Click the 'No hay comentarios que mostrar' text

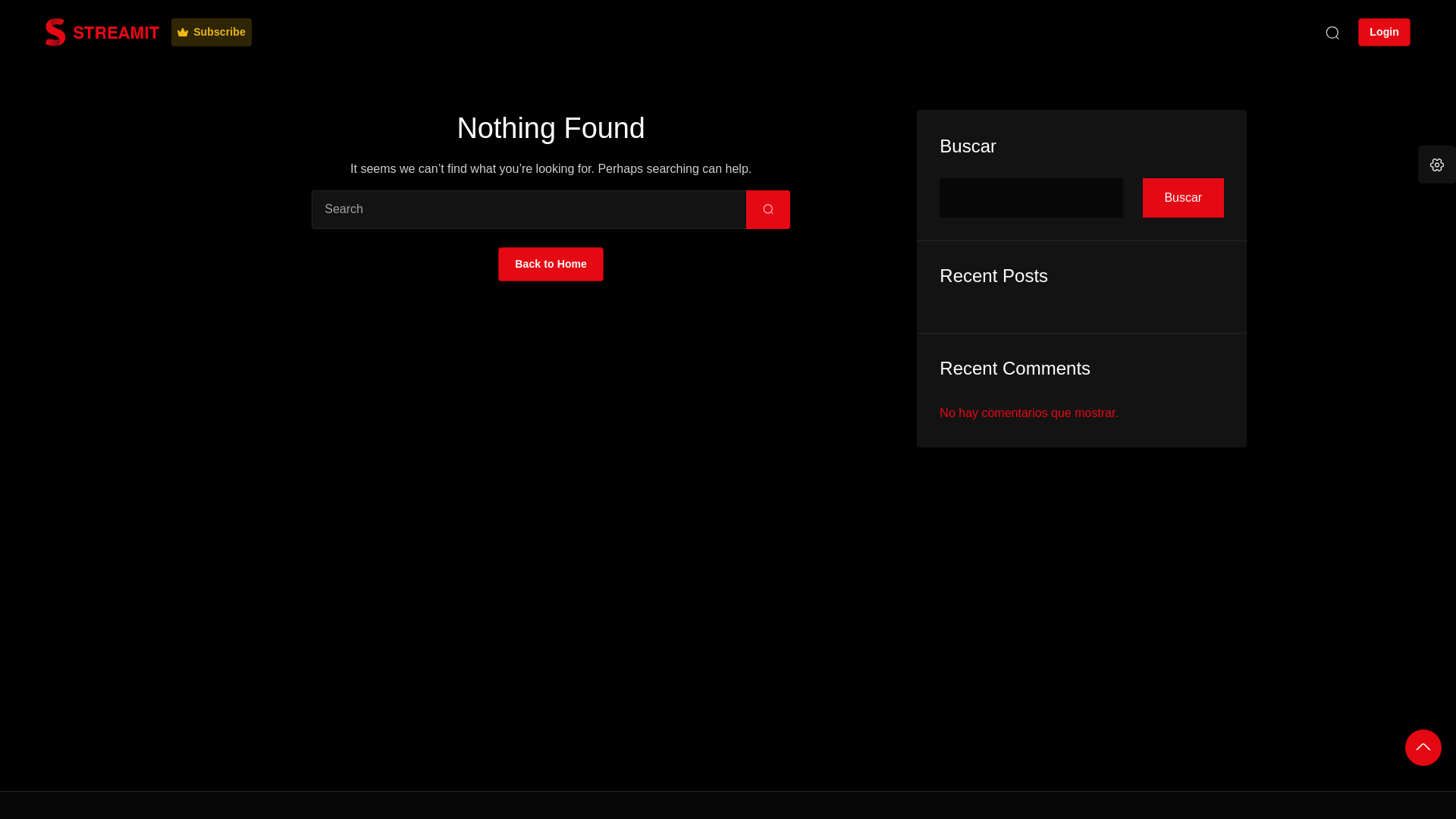[x=1028, y=413]
